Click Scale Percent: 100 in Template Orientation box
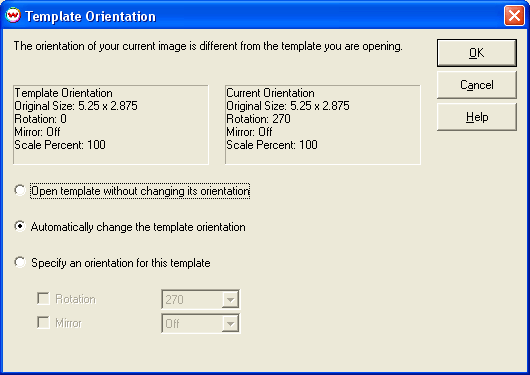Screen dimensions: 530x375 click(60, 145)
